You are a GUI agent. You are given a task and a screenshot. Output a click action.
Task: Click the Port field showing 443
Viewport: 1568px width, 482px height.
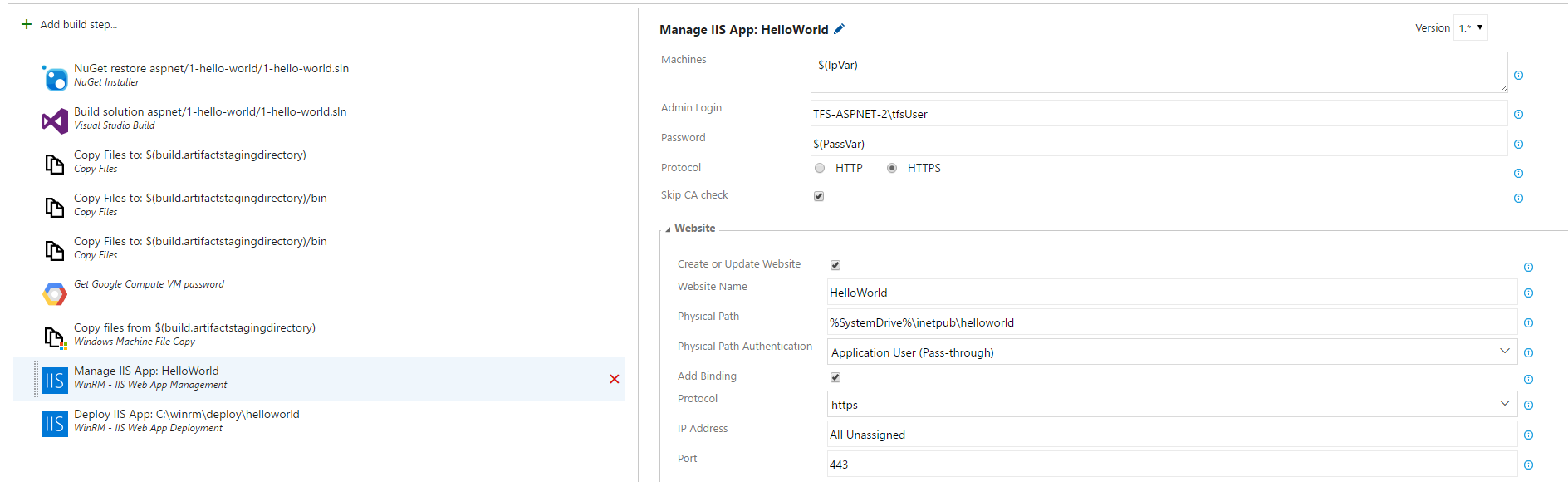click(1172, 464)
